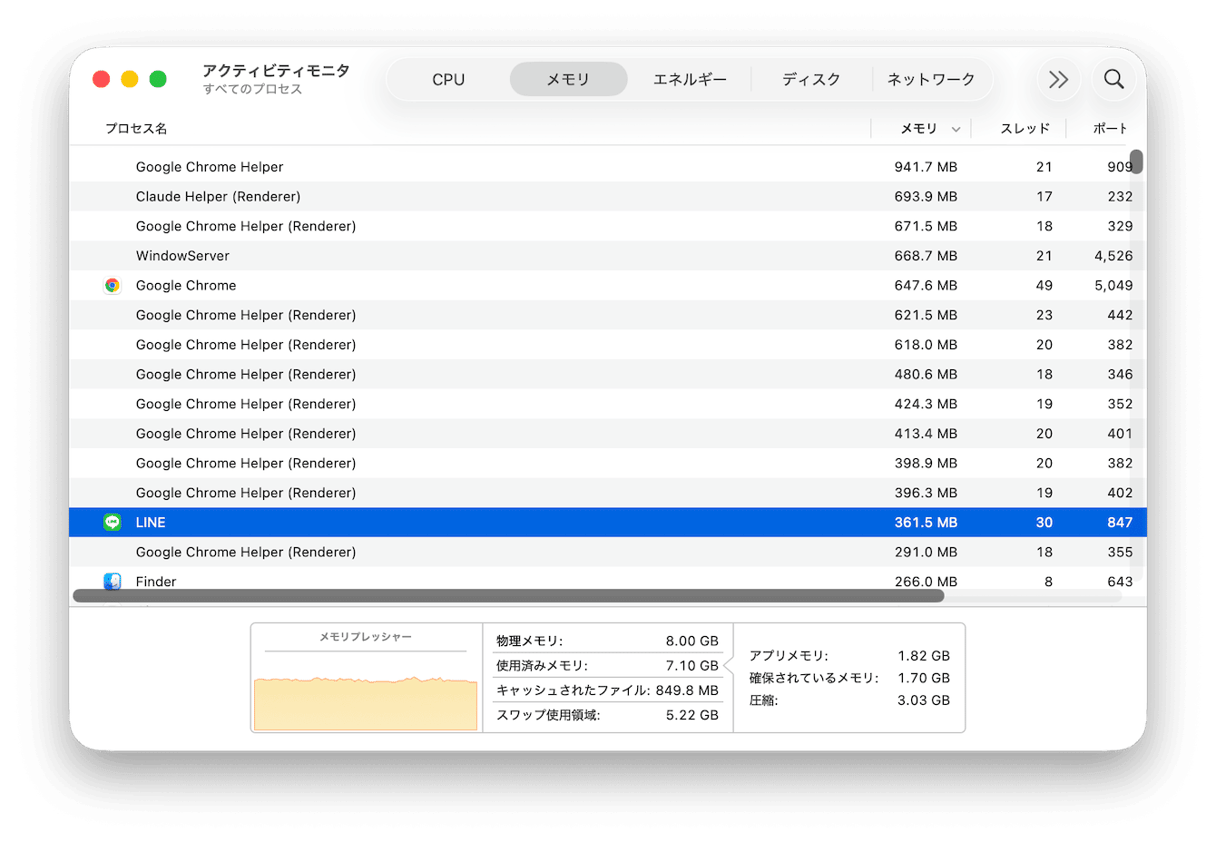Click the Google Chrome app icon

pos(112,285)
